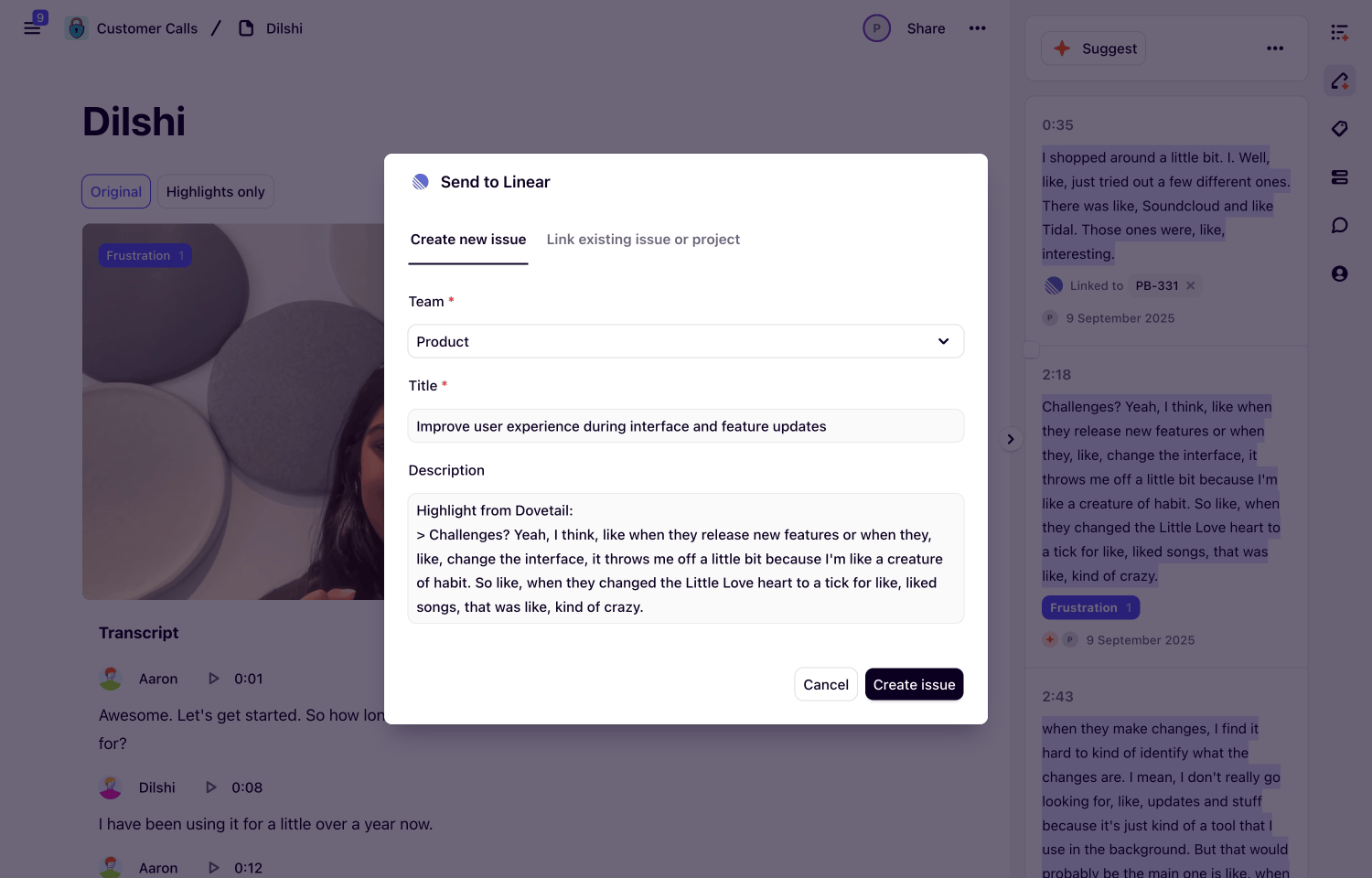Open the hamburger menu with notification badge
Image resolution: width=1372 pixels, height=878 pixels.
coord(33,27)
